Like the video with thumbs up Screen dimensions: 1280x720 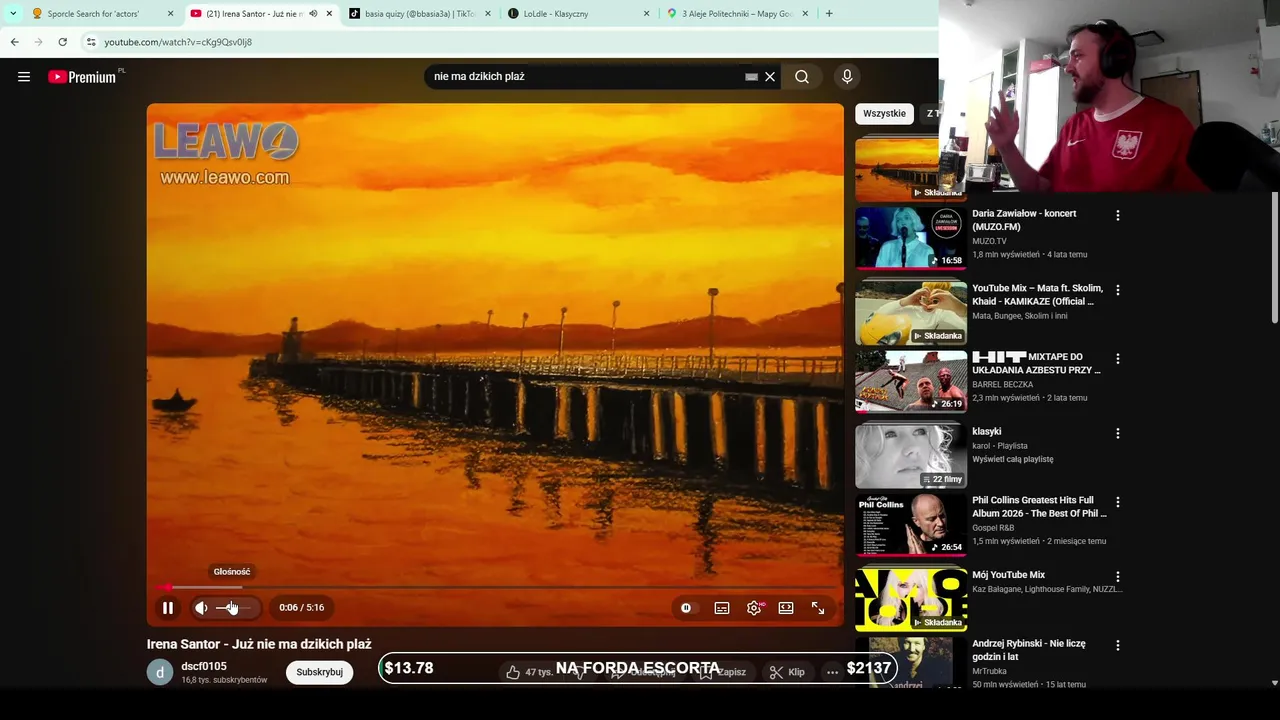pyautogui.click(x=529, y=672)
